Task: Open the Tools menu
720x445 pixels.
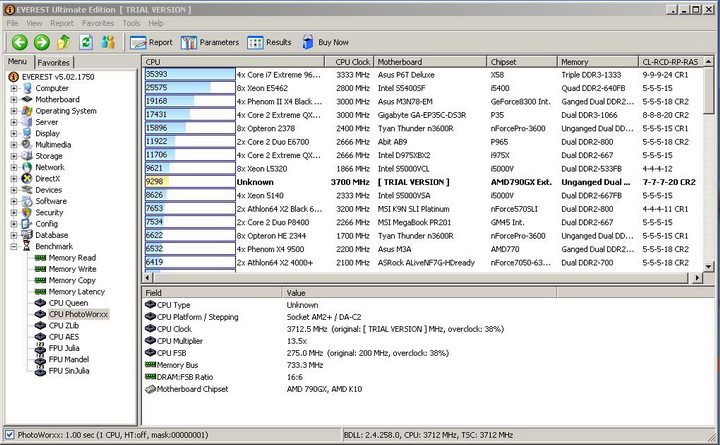Action: click(x=131, y=23)
